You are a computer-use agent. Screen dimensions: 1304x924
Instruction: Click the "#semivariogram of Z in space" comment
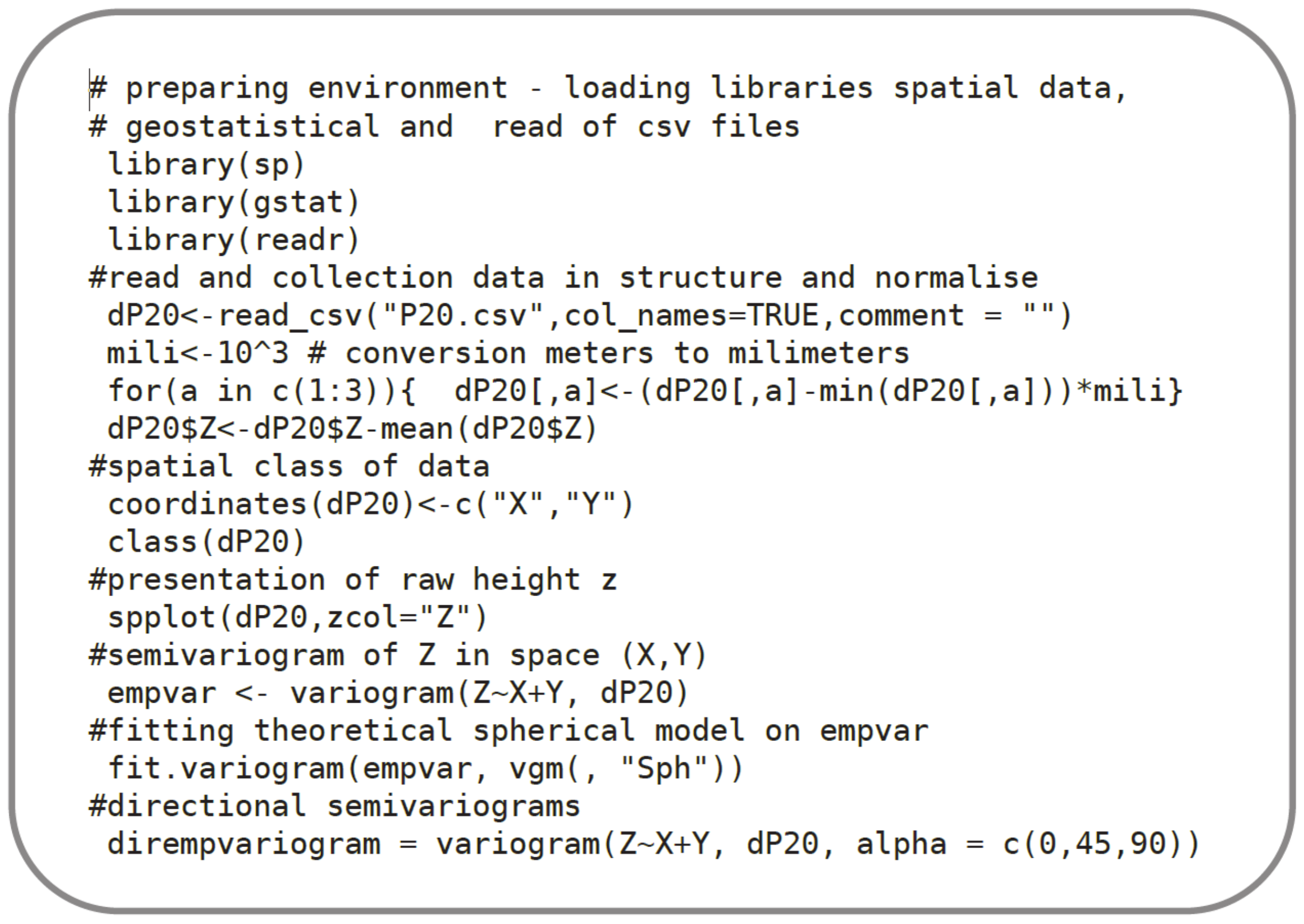(398, 655)
